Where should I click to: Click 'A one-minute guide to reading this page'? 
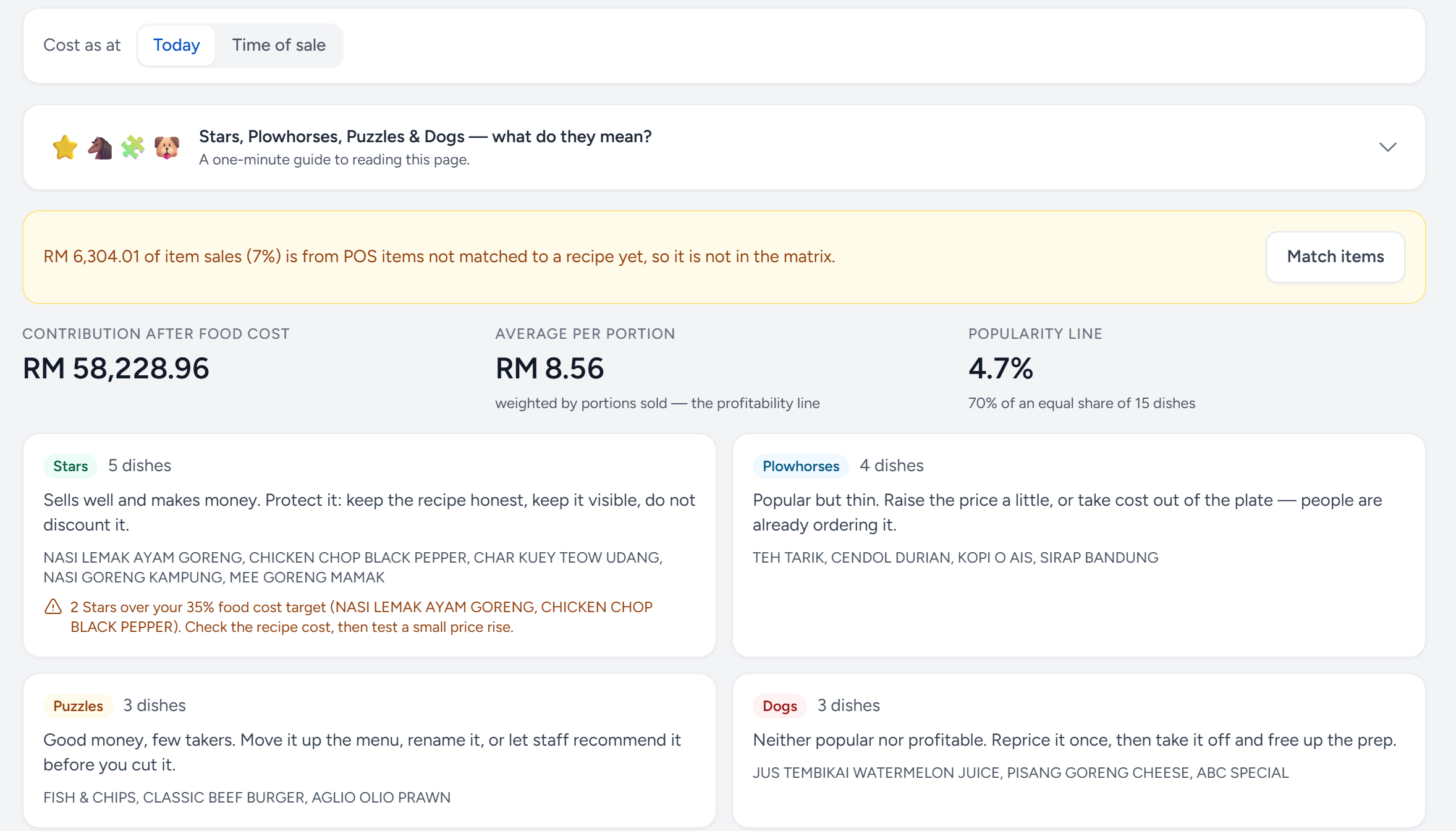pos(334,160)
